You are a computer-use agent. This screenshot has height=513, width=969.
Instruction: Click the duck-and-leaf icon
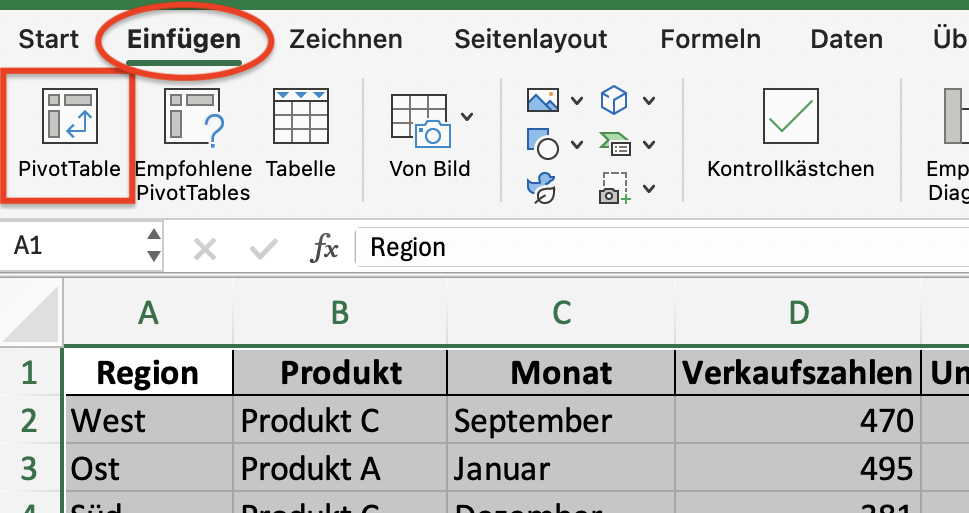(541, 189)
